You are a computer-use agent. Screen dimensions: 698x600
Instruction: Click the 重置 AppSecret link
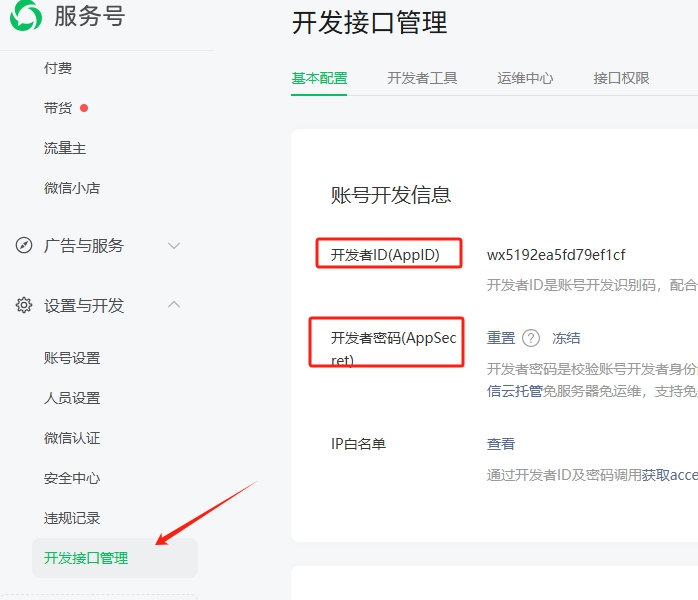tap(501, 338)
